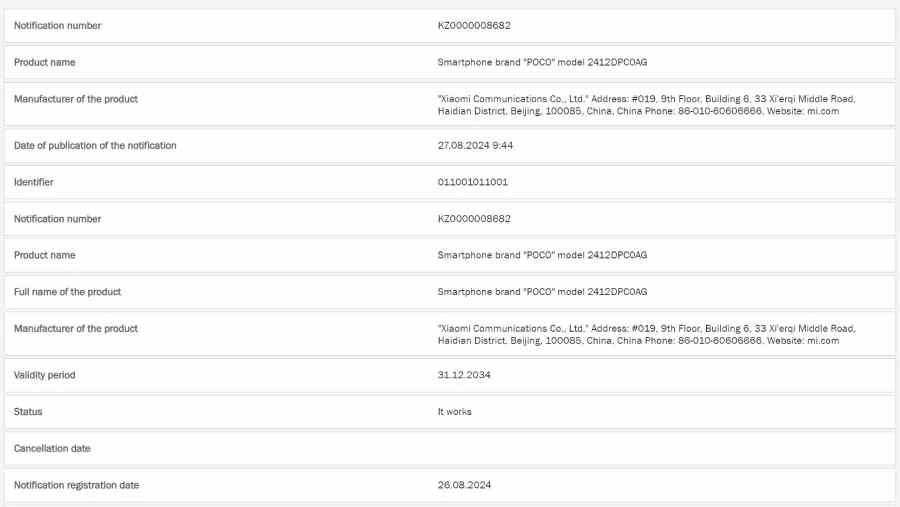Click the second Notification number label
The width and height of the screenshot is (900, 507).
[57, 219]
